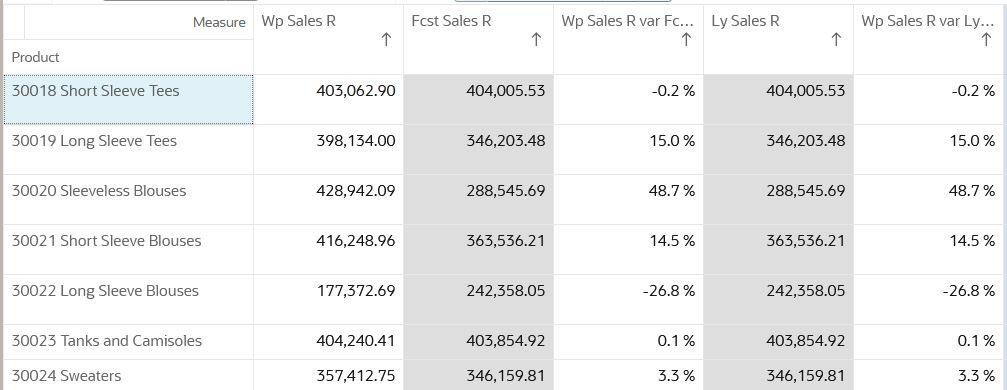
Task: Select the Measure header label
Action: point(219,22)
